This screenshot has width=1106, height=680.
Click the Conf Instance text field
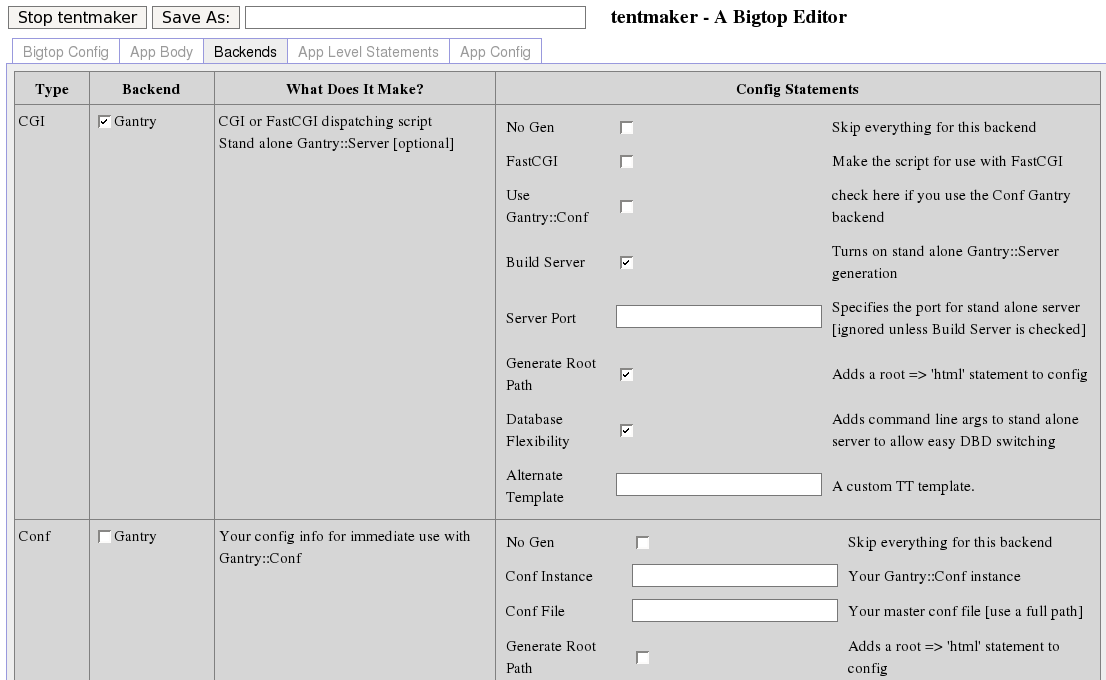pos(735,575)
